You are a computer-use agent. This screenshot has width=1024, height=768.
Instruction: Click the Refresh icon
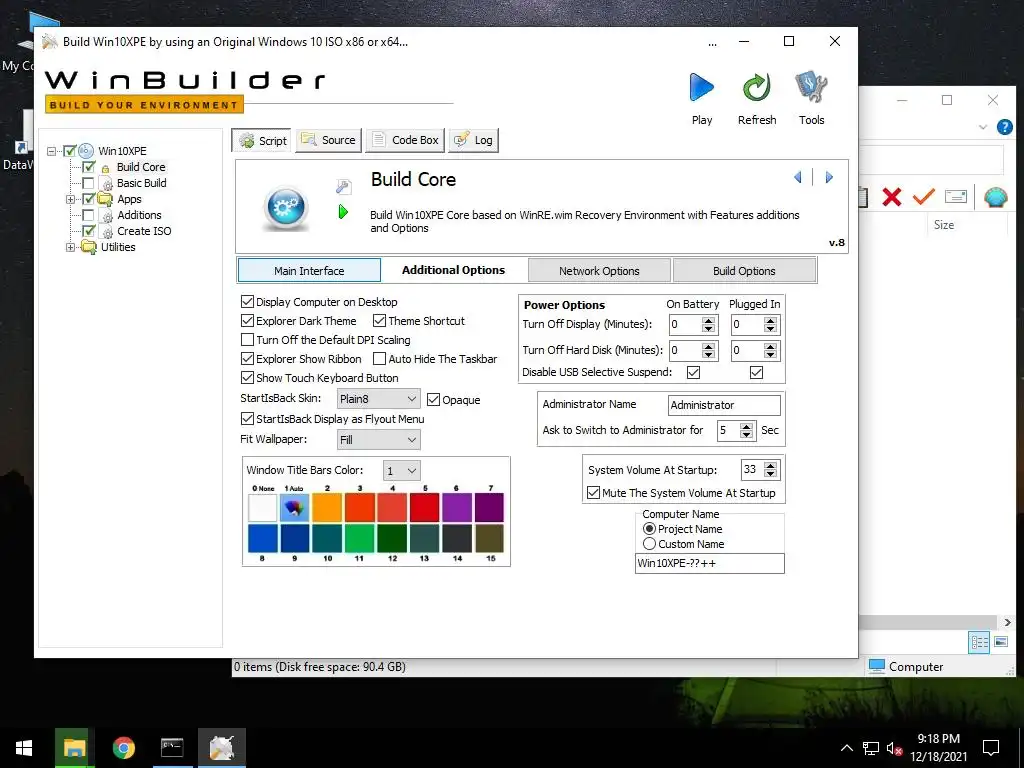click(x=756, y=88)
